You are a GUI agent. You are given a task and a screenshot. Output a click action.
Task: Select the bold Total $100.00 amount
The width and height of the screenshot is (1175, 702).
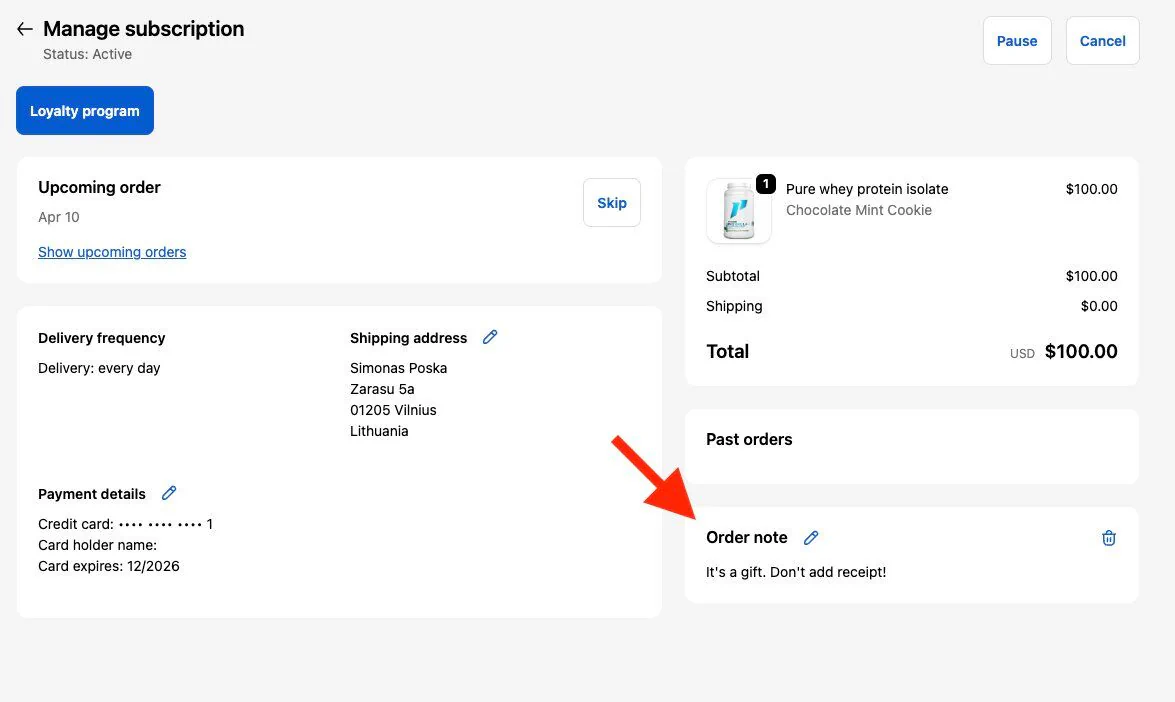click(x=1081, y=351)
